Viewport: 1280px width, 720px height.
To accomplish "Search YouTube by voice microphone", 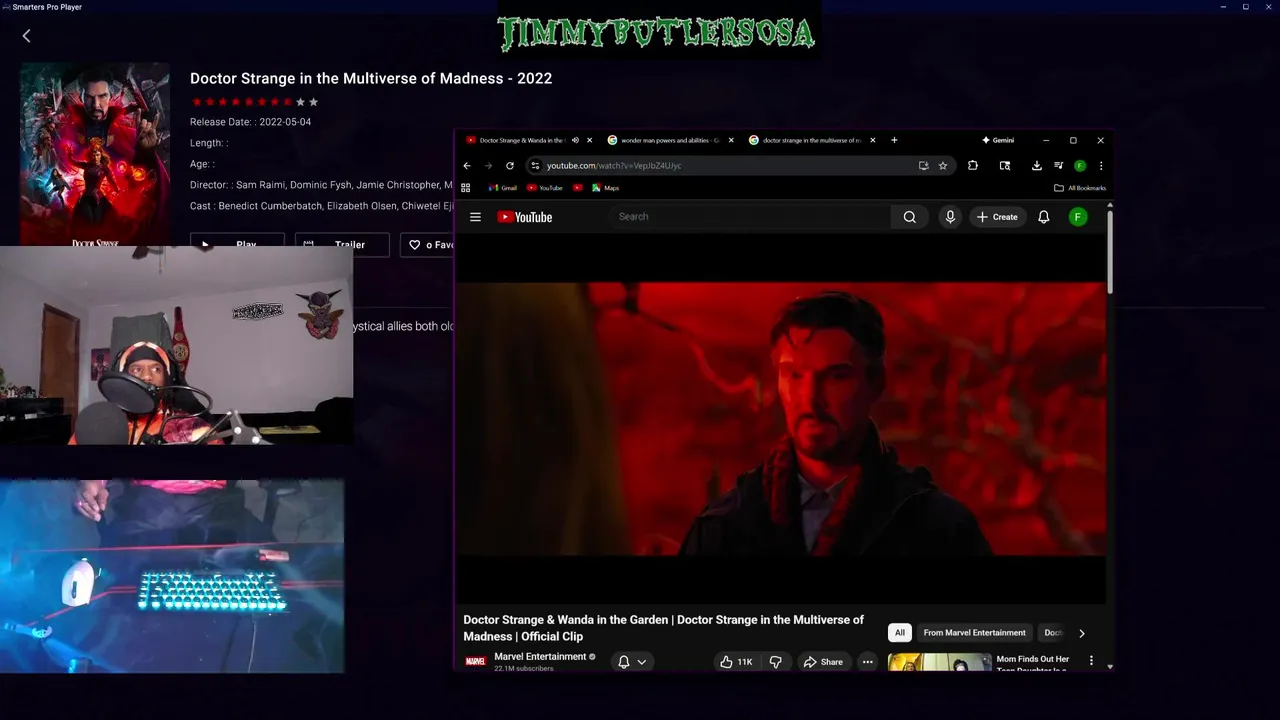I will pos(950,217).
